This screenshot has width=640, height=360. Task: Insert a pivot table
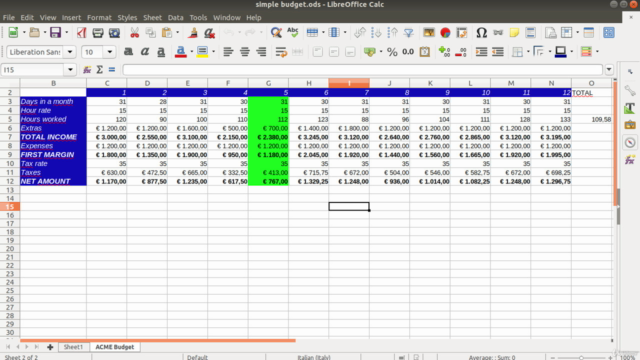click(x=462, y=33)
